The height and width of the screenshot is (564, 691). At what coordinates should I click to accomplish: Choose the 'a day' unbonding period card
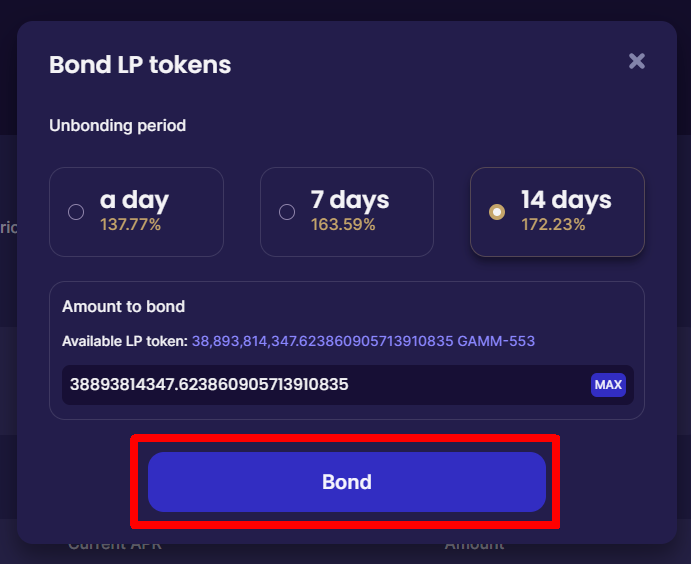pos(137,212)
